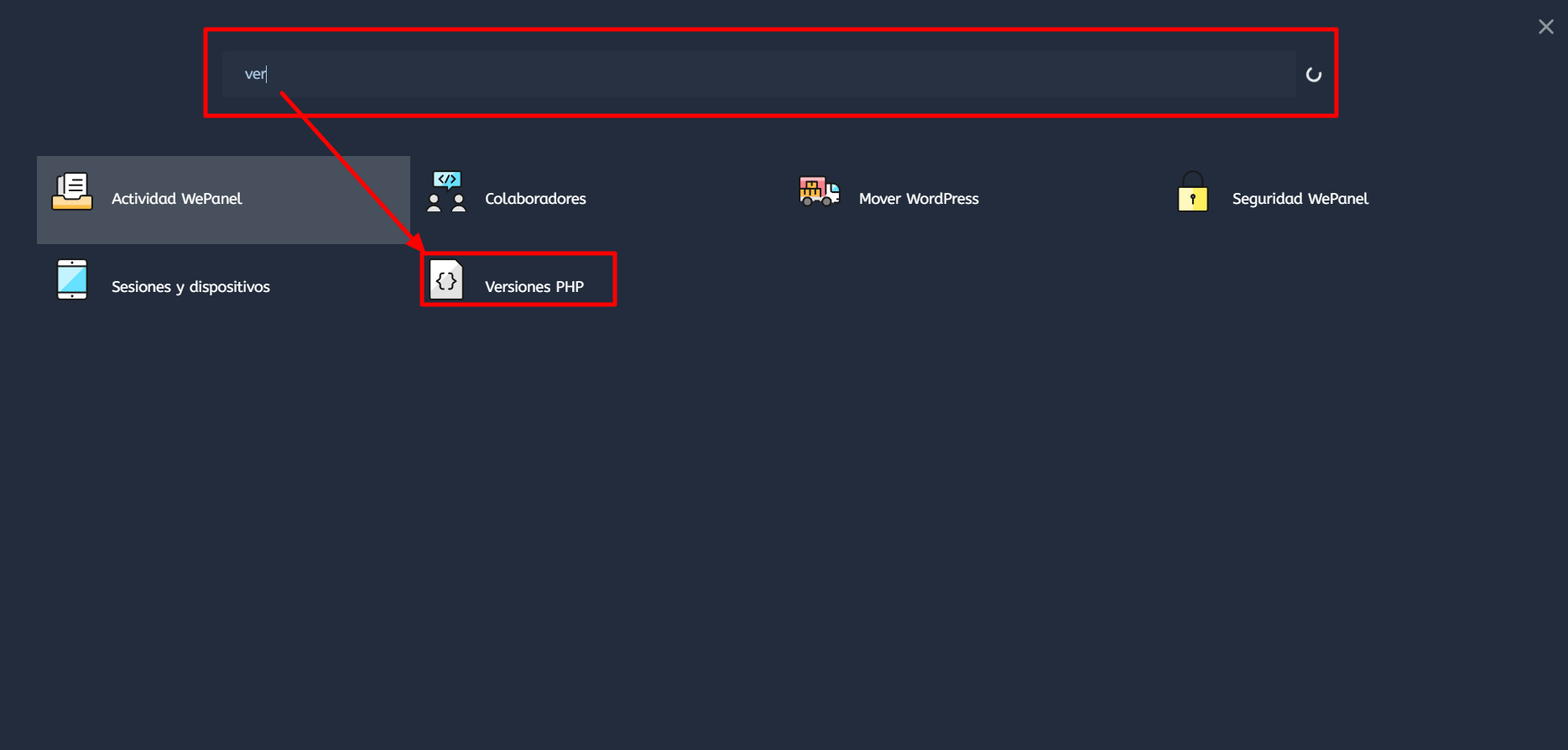Open "Seguridad WePanel" label
Screen dimensions: 1568x750
(x=1300, y=199)
